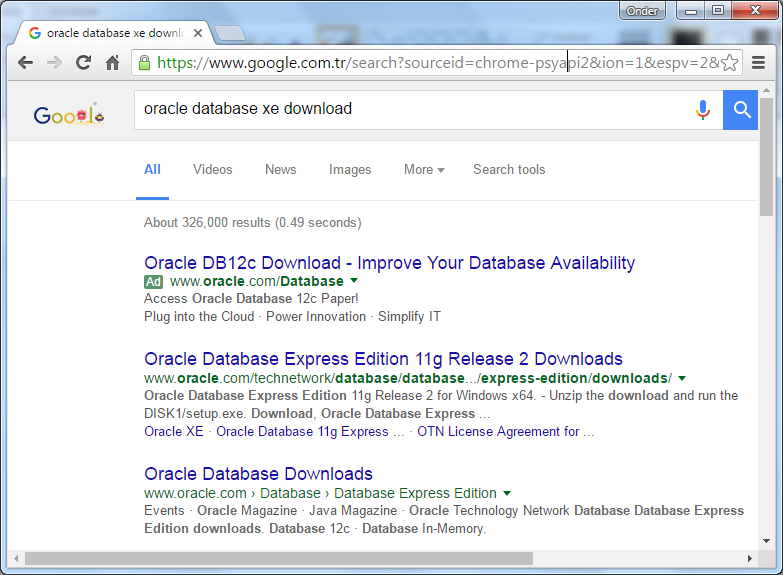Expand arrow beside www.oracle.com/Database ad
Viewport: 783px width, 575px height.
tap(354, 281)
